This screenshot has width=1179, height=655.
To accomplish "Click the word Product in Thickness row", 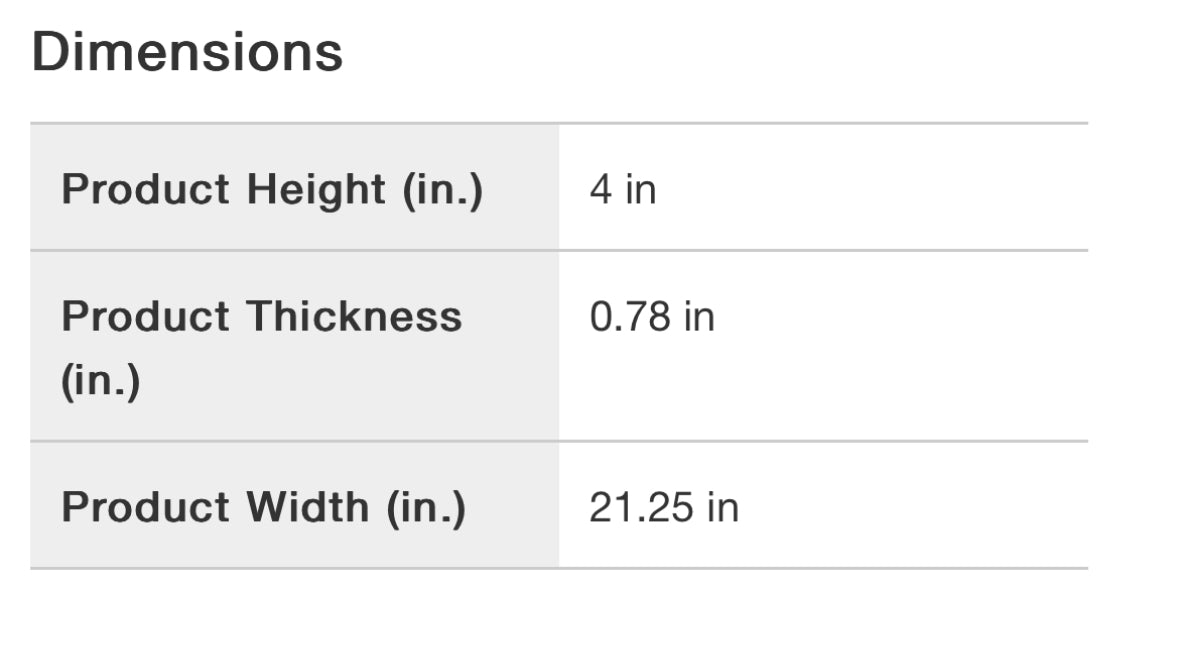I will click(146, 317).
